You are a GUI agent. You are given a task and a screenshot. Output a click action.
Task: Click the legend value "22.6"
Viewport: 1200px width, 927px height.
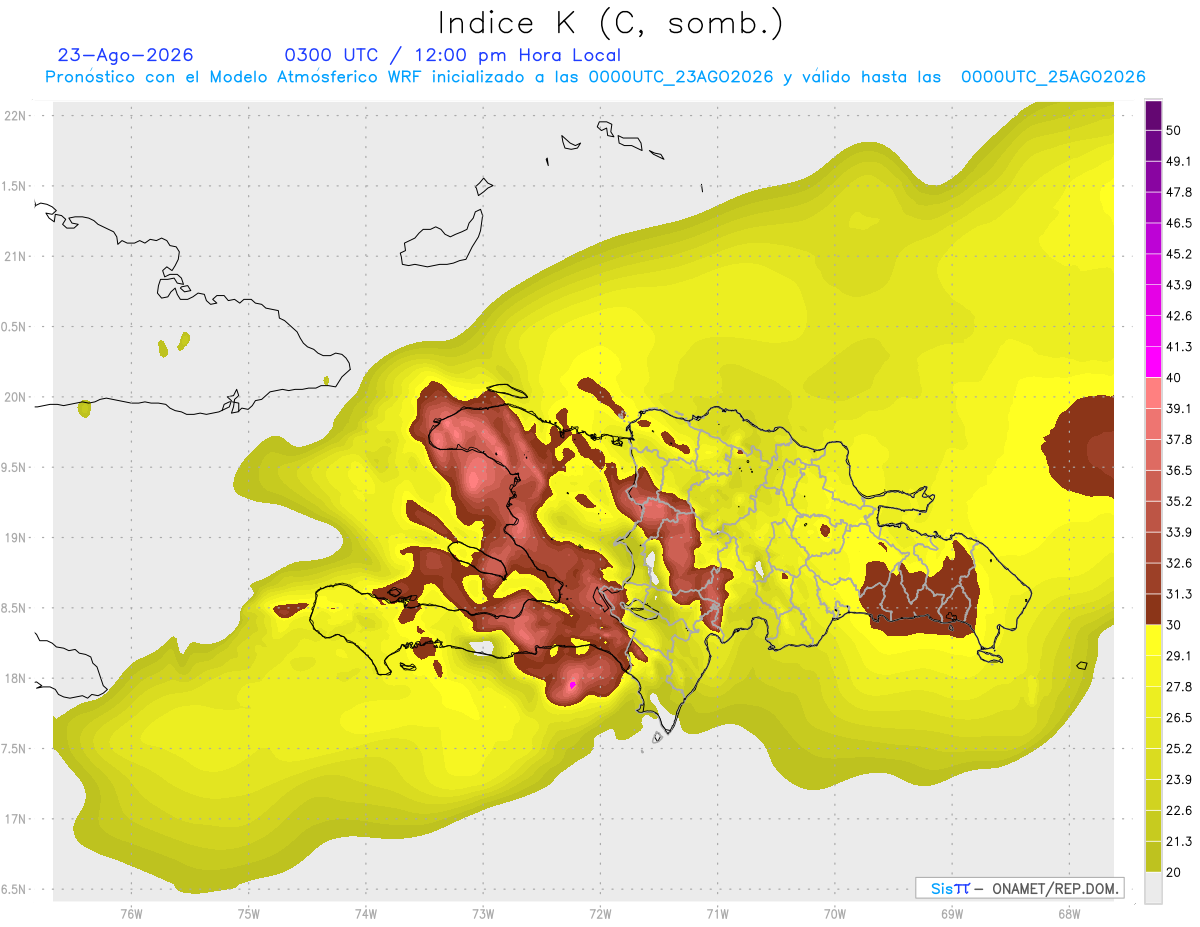1180,811
